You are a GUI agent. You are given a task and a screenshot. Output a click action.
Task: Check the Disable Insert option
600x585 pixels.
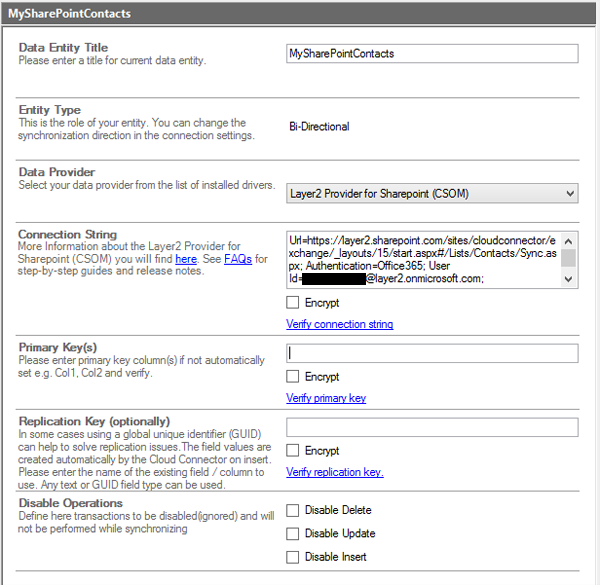coord(293,557)
